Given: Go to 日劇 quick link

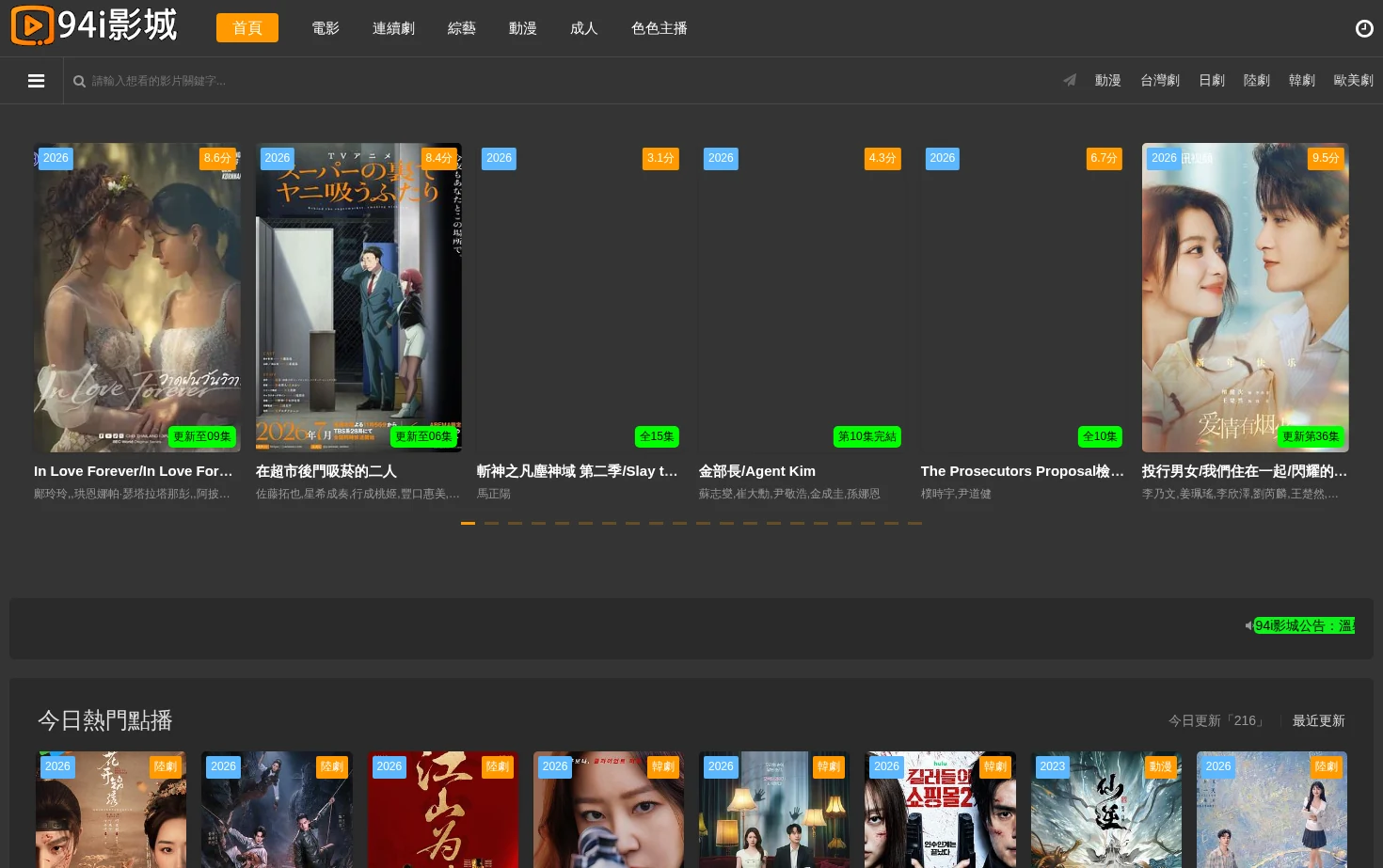Looking at the screenshot, I should pyautogui.click(x=1212, y=80).
